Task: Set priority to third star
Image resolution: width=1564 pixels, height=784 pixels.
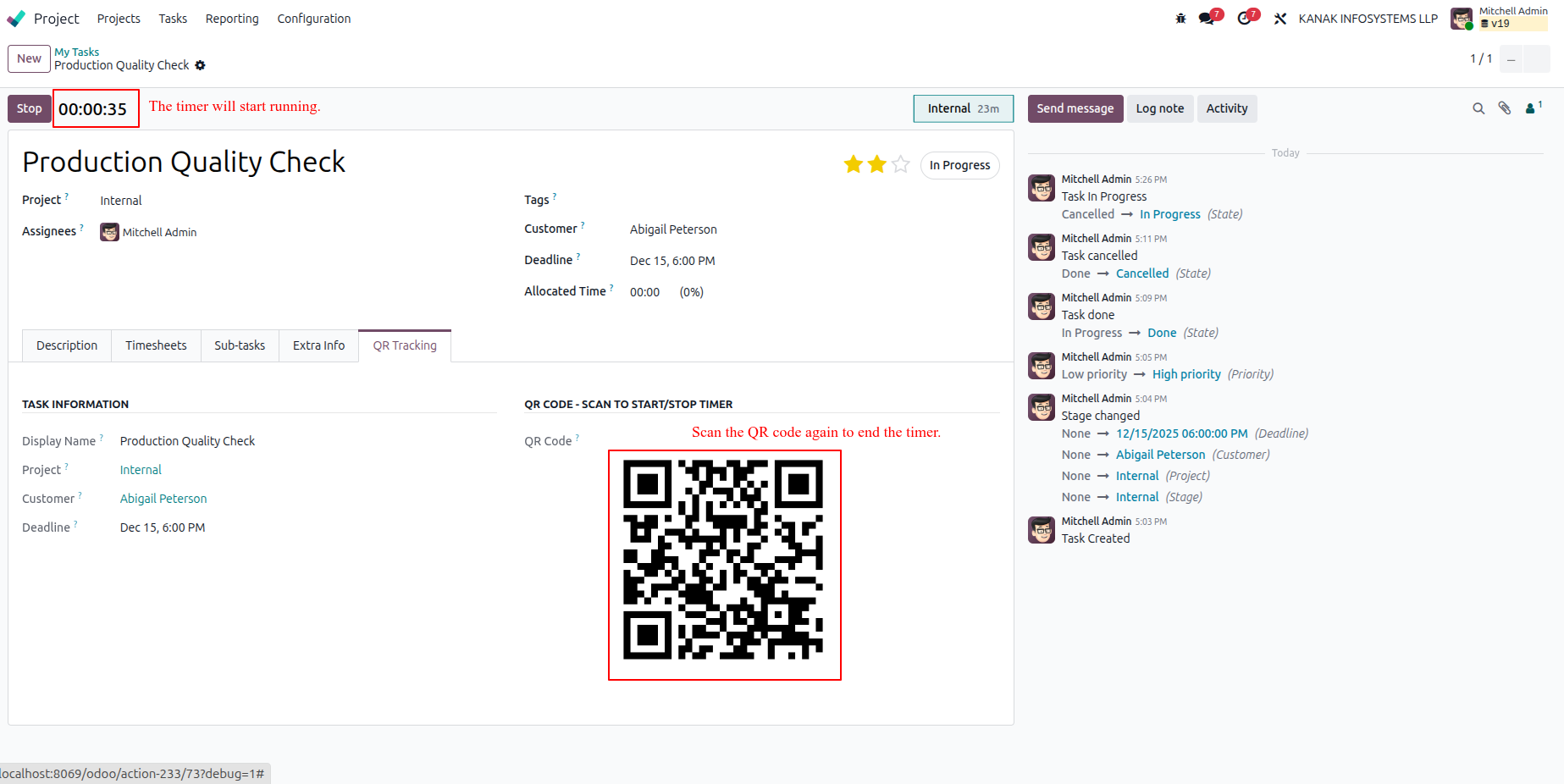Action: point(901,164)
